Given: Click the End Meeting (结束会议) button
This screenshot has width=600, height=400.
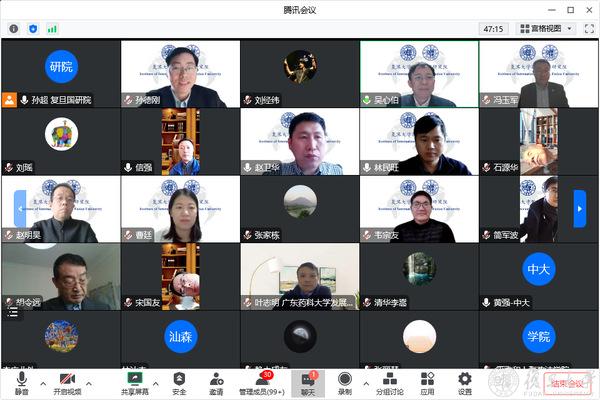Looking at the screenshot, I should coord(564,383).
